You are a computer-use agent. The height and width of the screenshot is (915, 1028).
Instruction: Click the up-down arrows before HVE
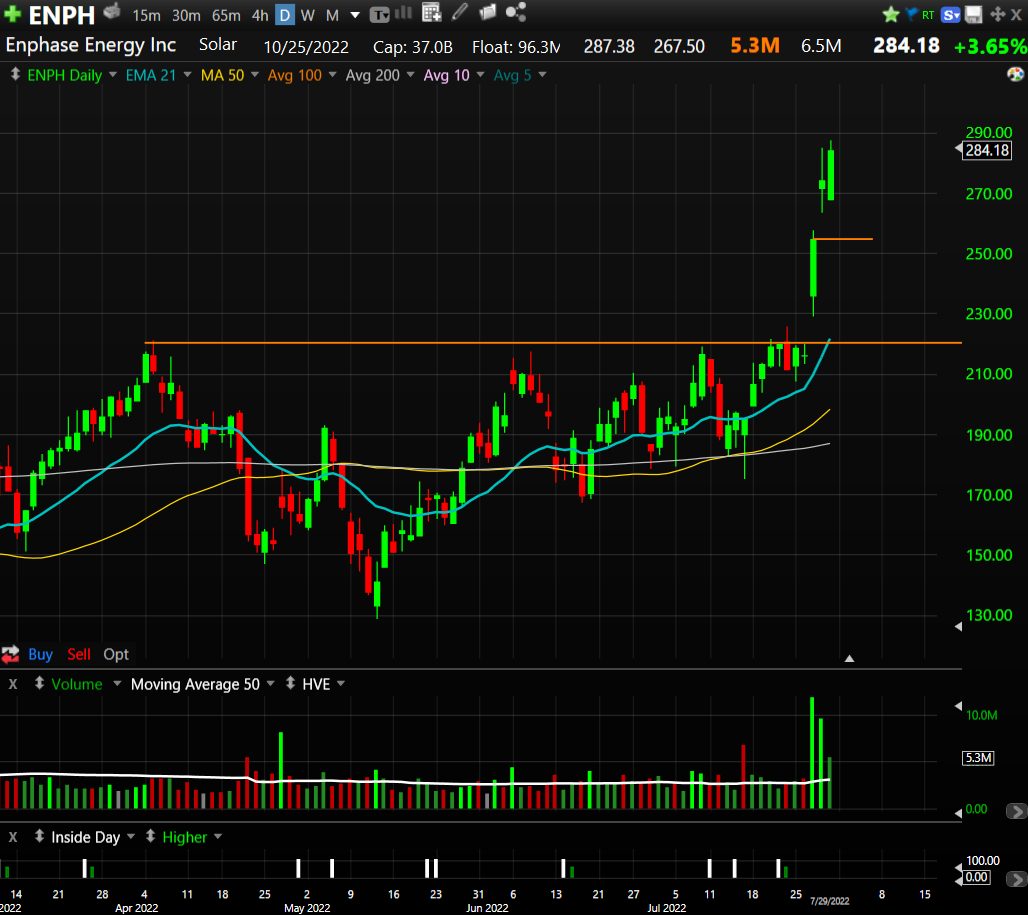[x=290, y=683]
